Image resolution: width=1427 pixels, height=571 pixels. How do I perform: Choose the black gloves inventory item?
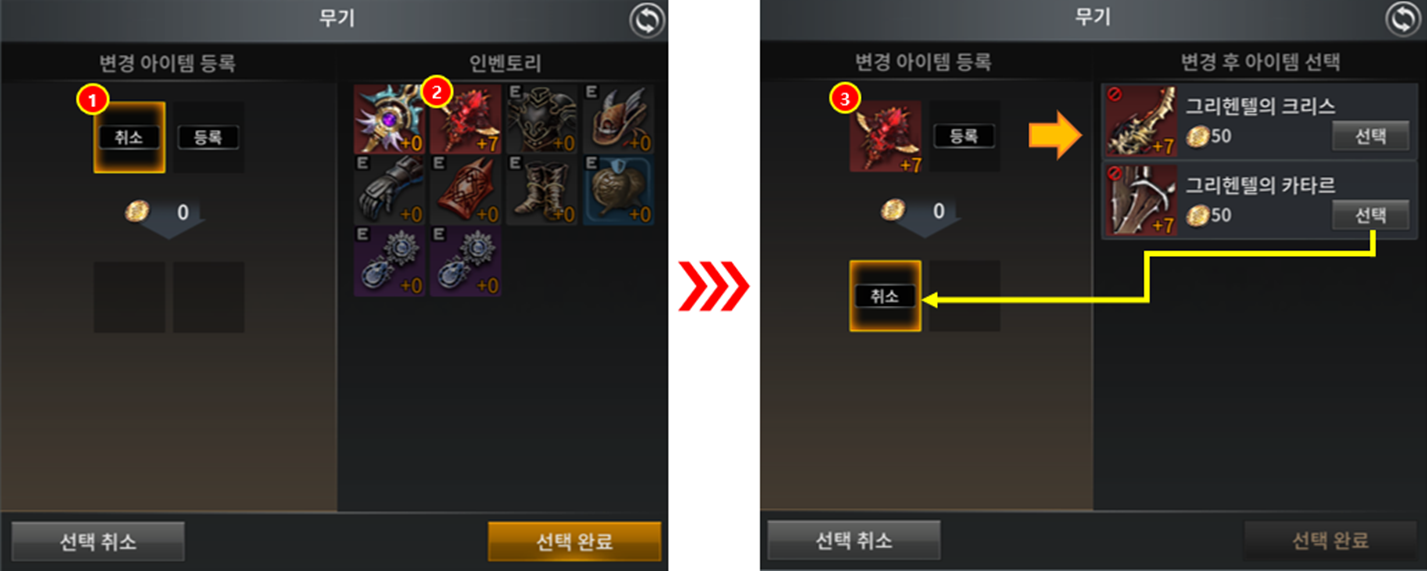pos(391,190)
